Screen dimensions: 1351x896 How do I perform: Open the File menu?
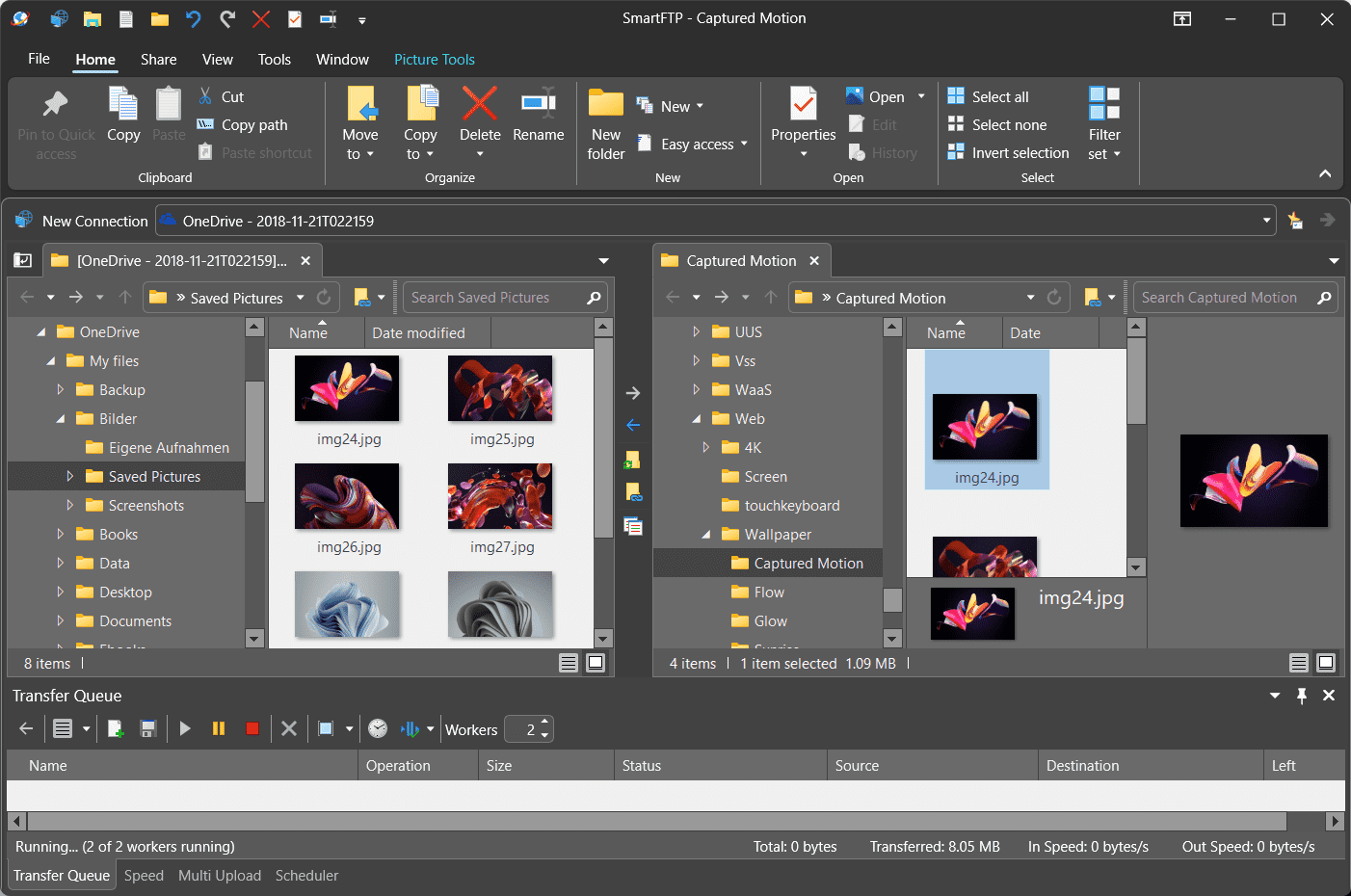click(x=40, y=59)
